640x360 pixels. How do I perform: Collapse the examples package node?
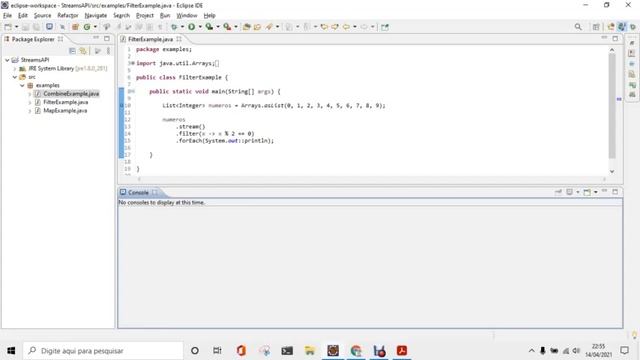(22, 85)
